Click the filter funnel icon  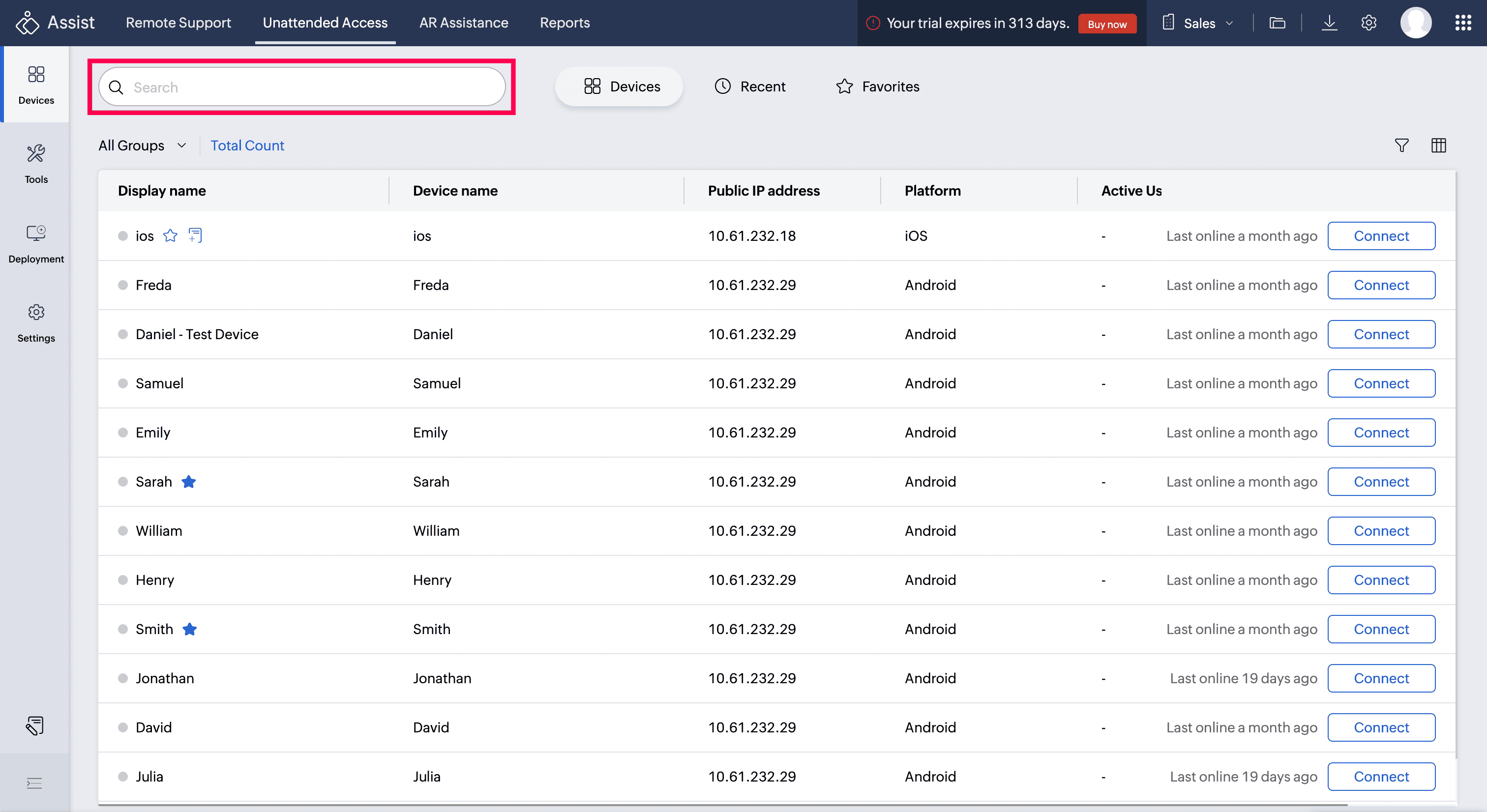[1401, 145]
